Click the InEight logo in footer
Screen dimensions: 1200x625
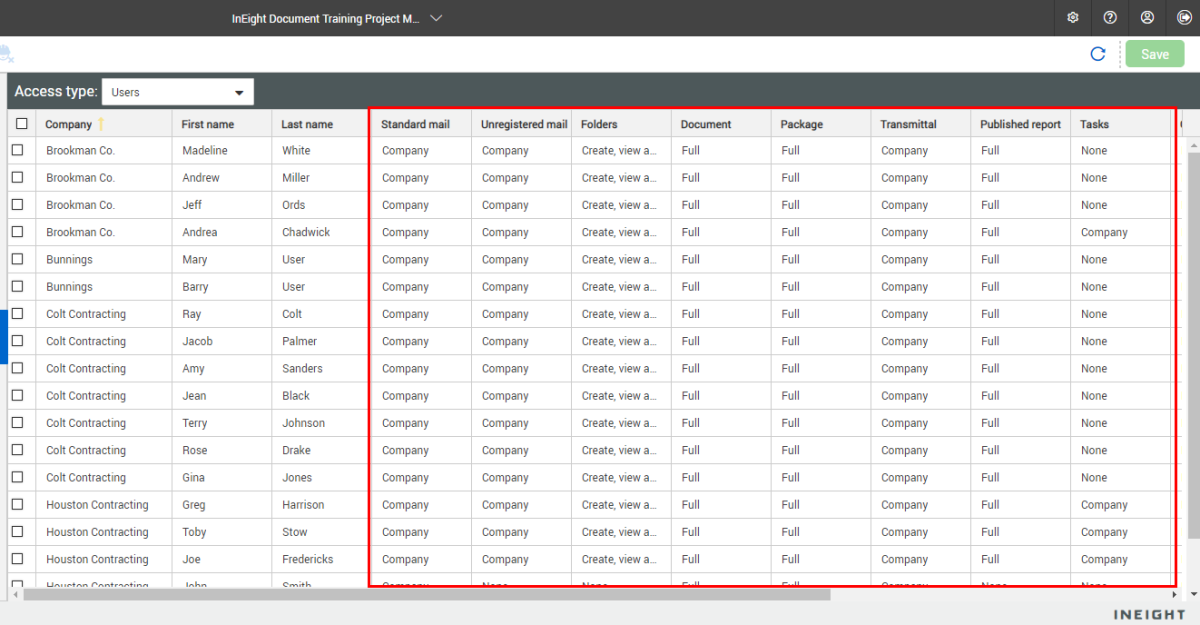[1149, 614]
